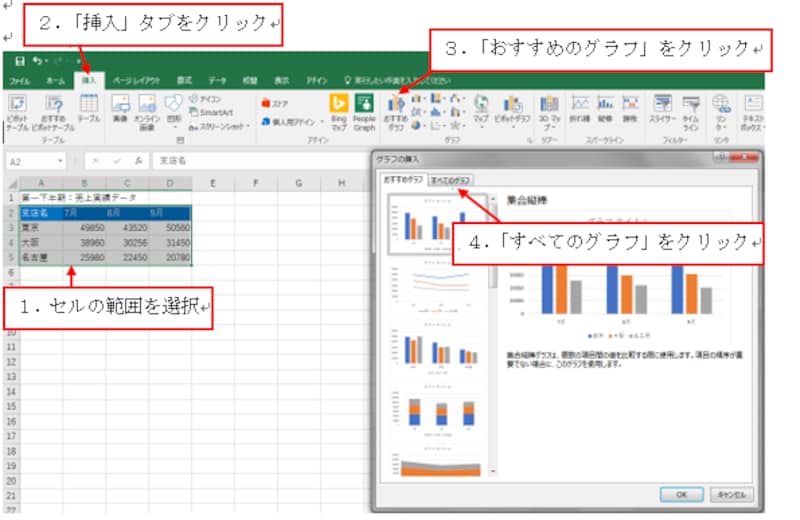Click おすすめピボットテーブル icon
Screen dimensions: 800x520
coord(54,113)
